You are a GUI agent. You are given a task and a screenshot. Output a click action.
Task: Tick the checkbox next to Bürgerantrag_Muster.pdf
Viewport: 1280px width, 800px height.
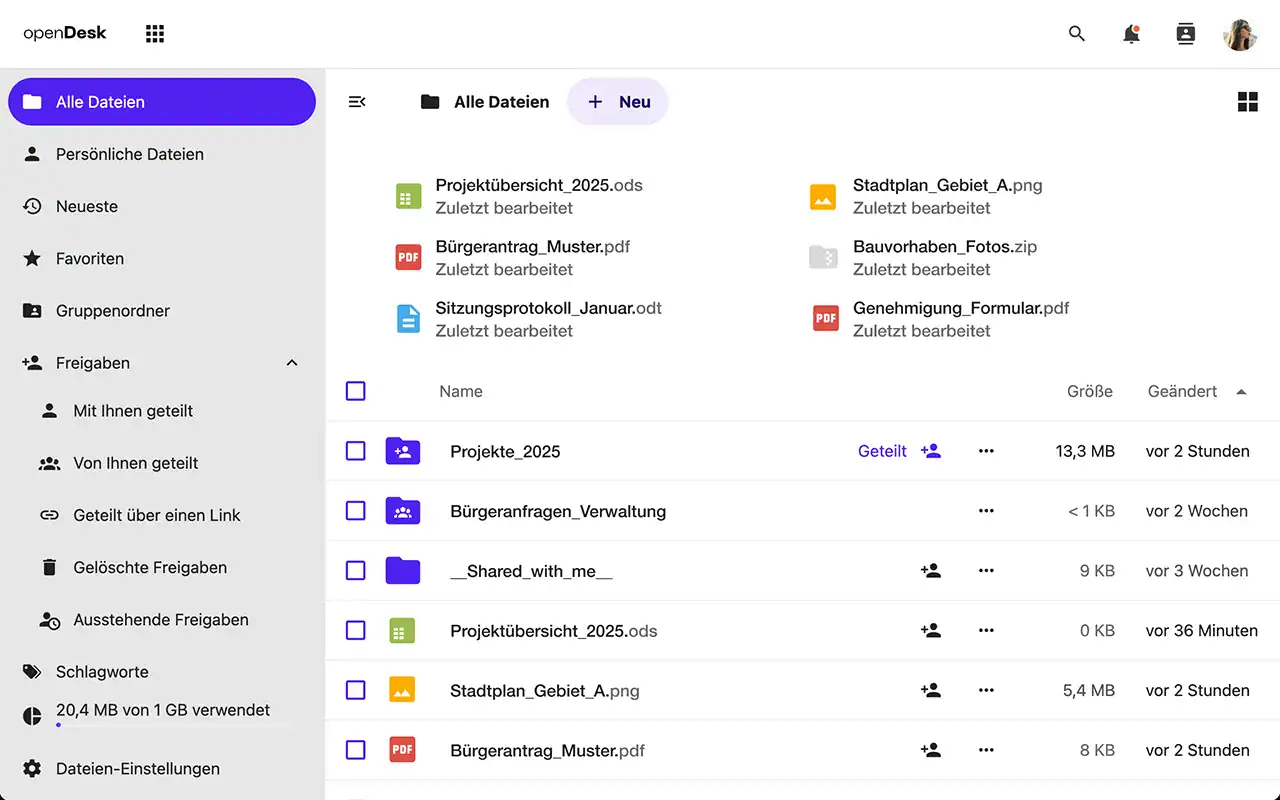click(x=355, y=750)
